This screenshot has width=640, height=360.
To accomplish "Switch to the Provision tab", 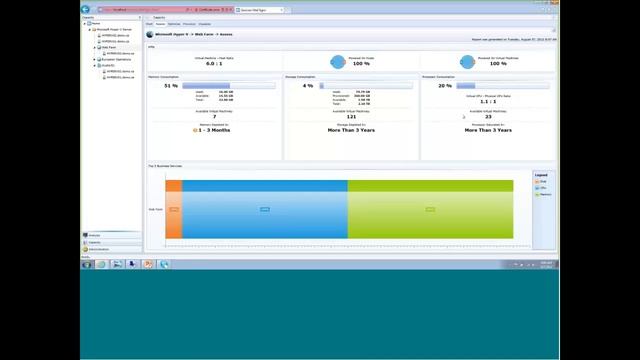I will 189,24.
